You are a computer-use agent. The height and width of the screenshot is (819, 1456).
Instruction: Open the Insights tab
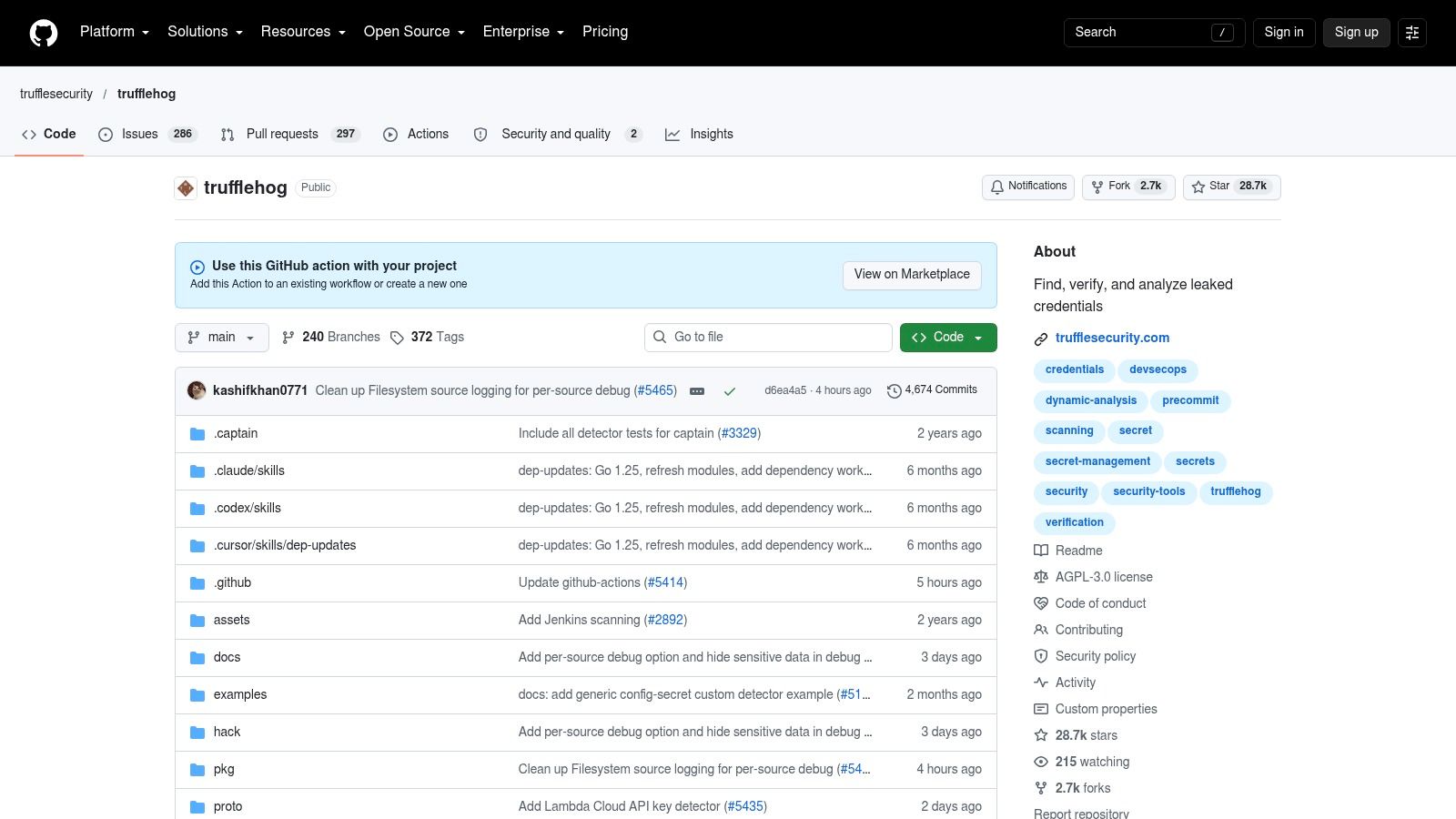point(699,134)
